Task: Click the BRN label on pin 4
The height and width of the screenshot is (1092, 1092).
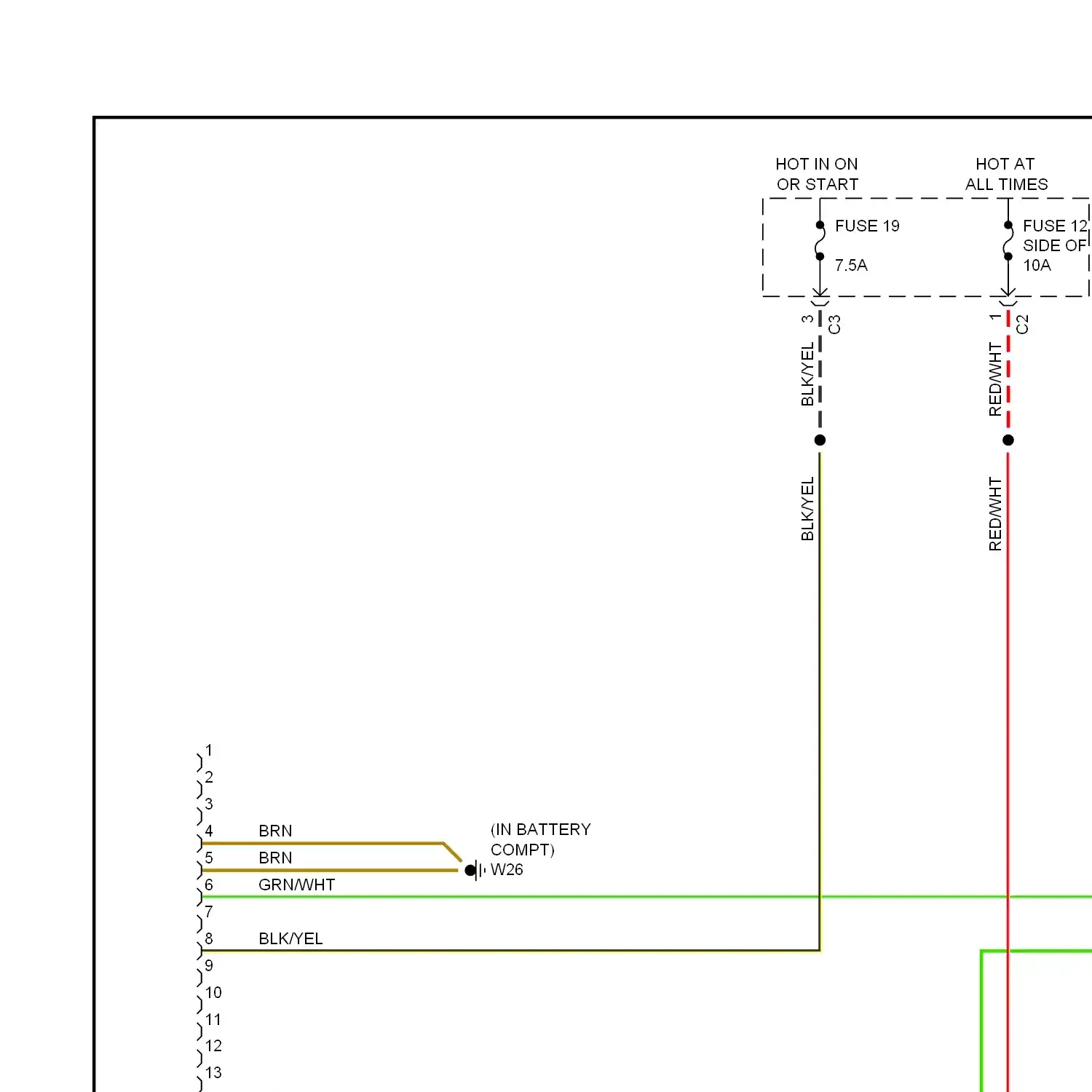Action: point(275,831)
